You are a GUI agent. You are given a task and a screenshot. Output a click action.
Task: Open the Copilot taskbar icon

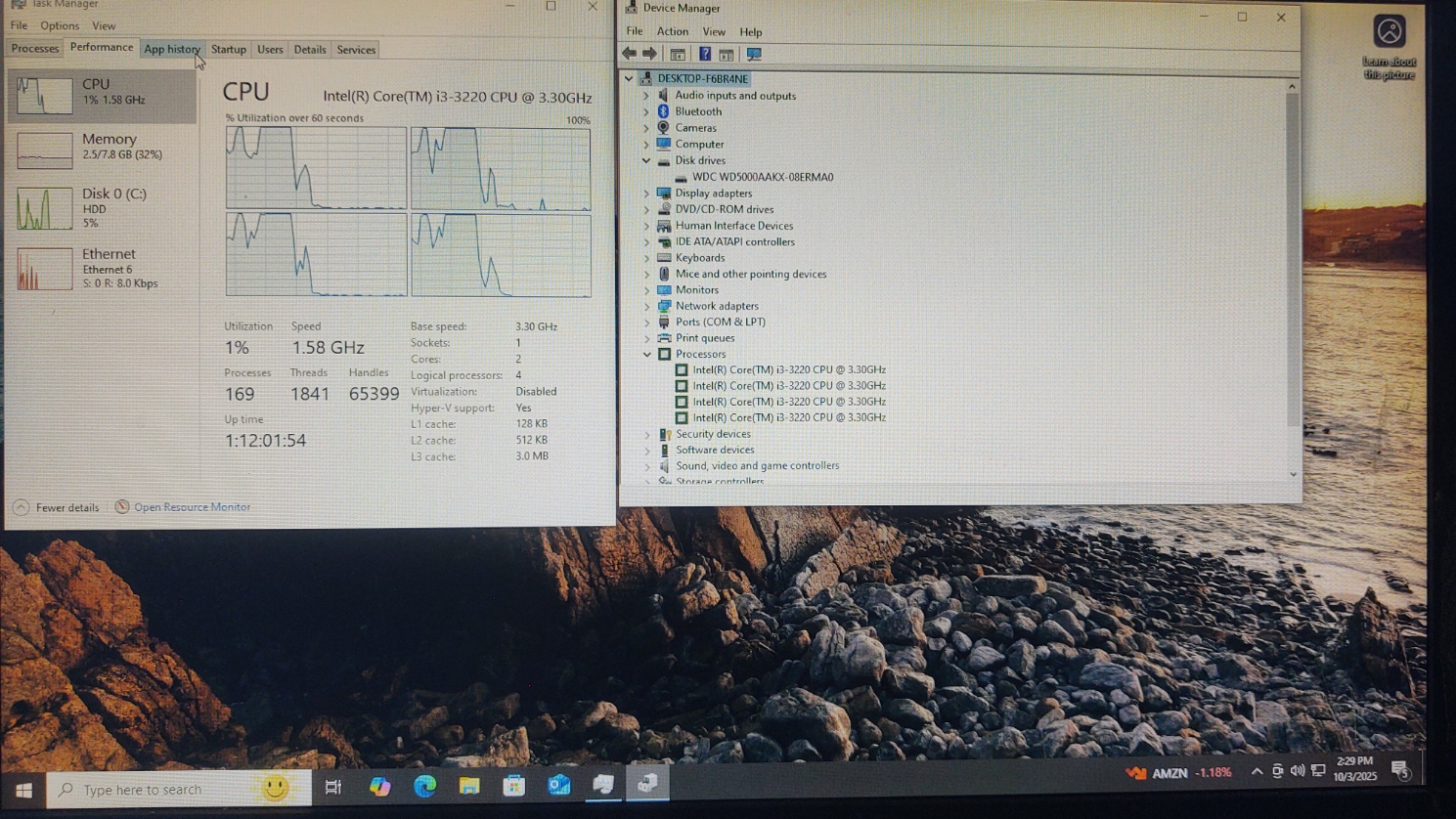tap(379, 787)
